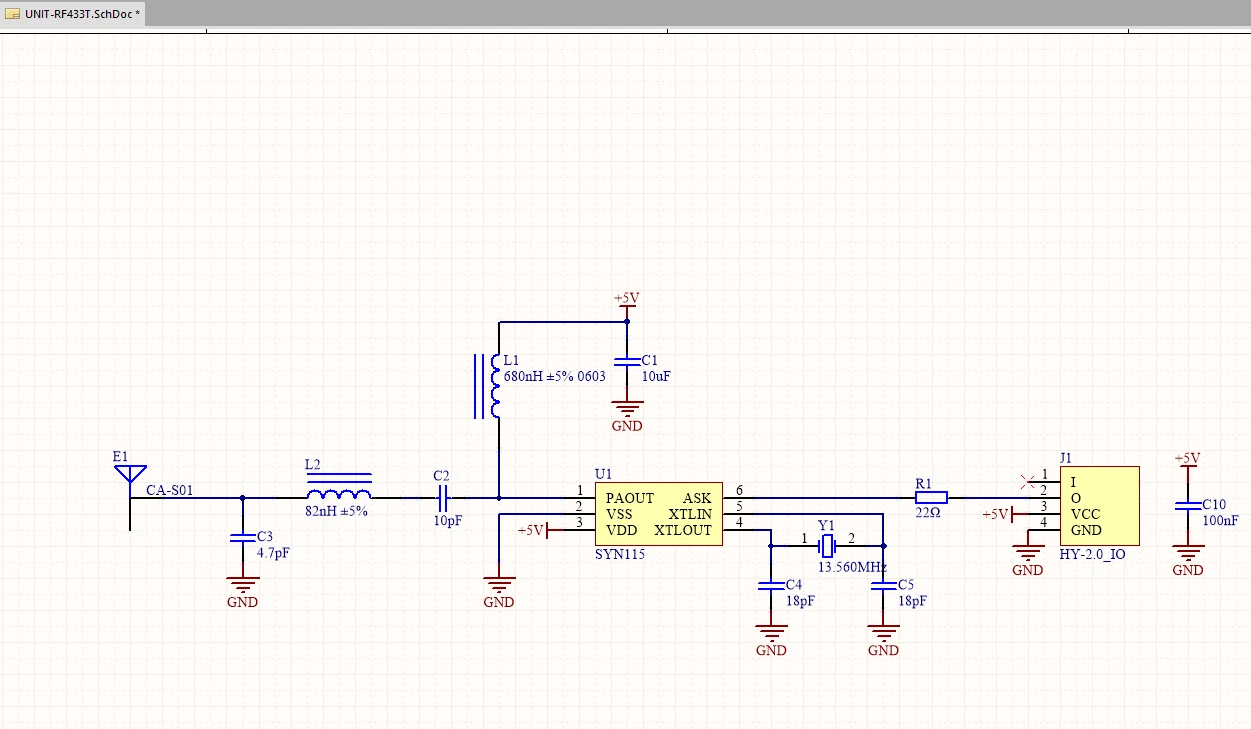The image size is (1251, 729).
Task: Open the UNIT-RF433T.SchDoc document tab
Action: (x=74, y=15)
